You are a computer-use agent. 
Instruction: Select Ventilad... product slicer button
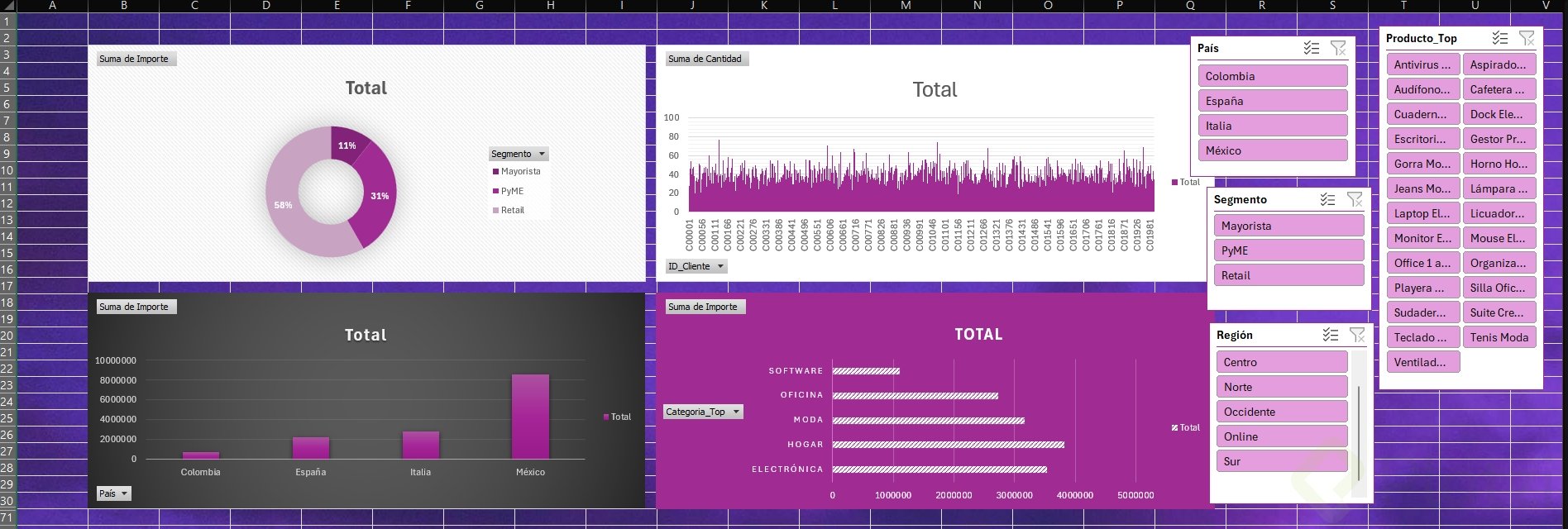point(1423,362)
